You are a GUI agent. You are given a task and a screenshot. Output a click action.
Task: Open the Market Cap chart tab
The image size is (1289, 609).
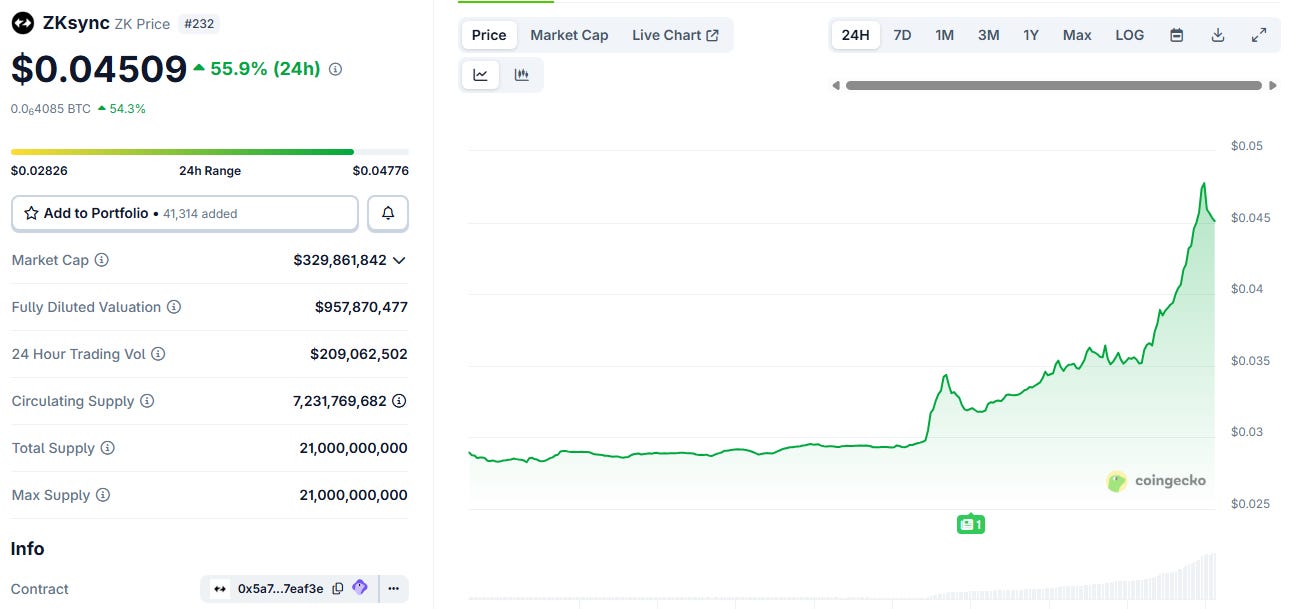569,35
